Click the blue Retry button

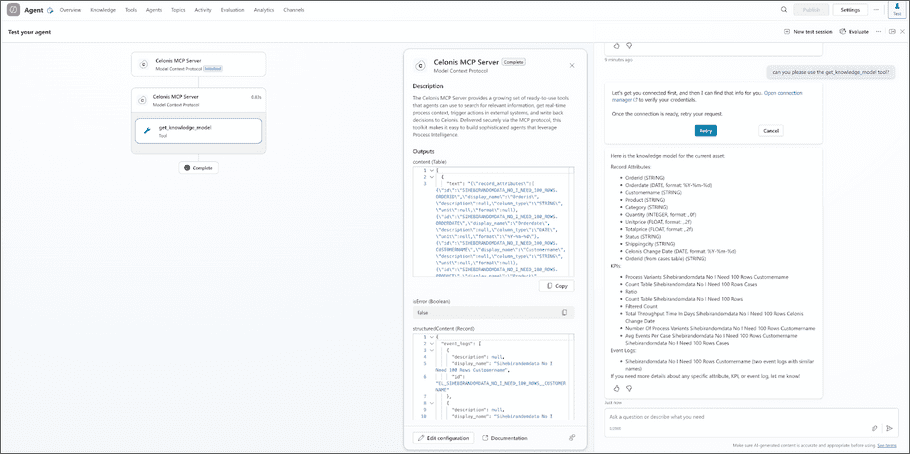[x=706, y=131]
